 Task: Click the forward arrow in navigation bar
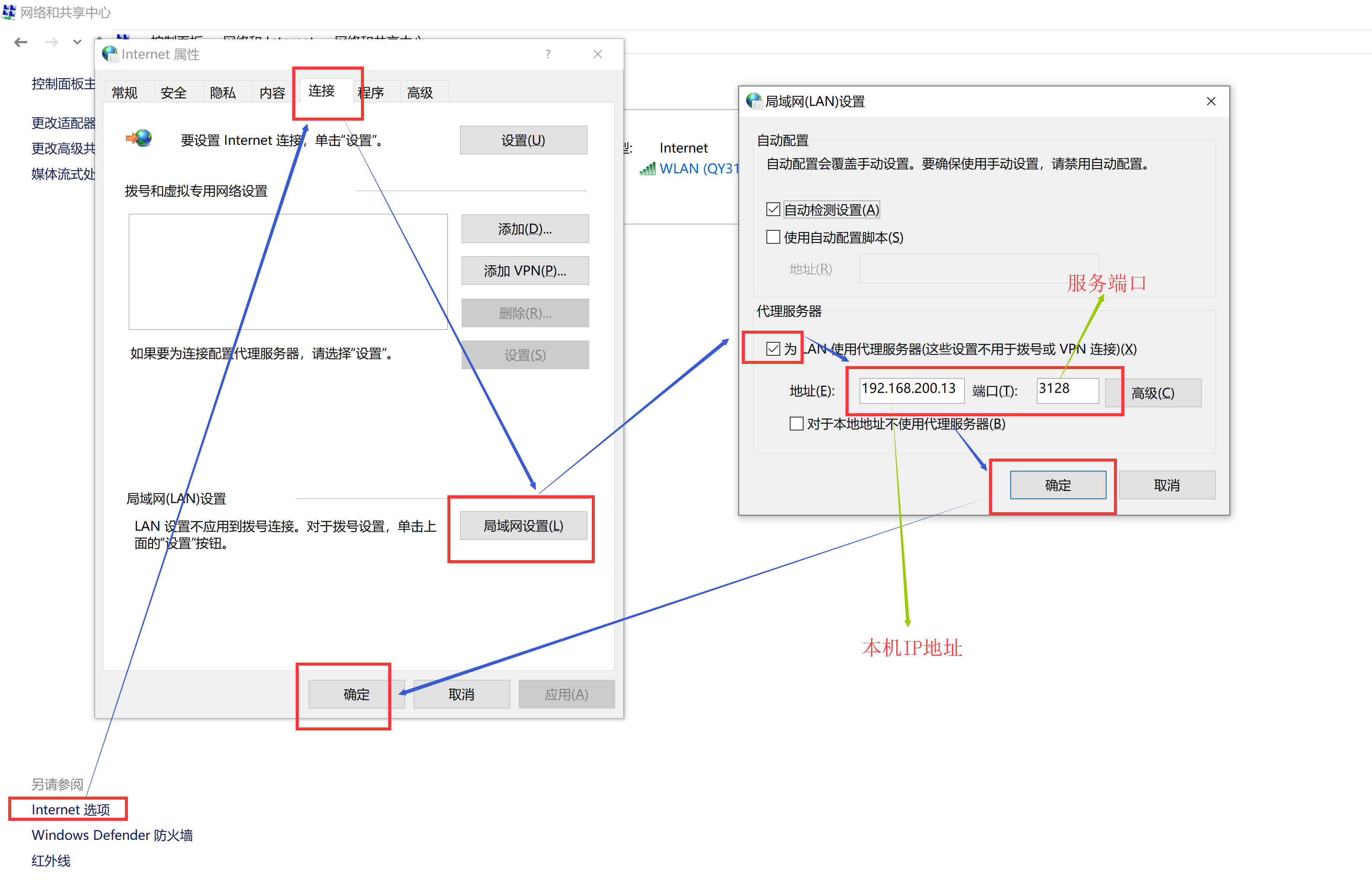pyautogui.click(x=52, y=42)
